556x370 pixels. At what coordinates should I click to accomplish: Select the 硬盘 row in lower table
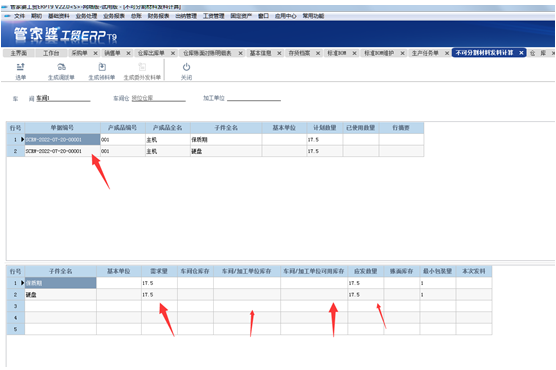click(249, 294)
